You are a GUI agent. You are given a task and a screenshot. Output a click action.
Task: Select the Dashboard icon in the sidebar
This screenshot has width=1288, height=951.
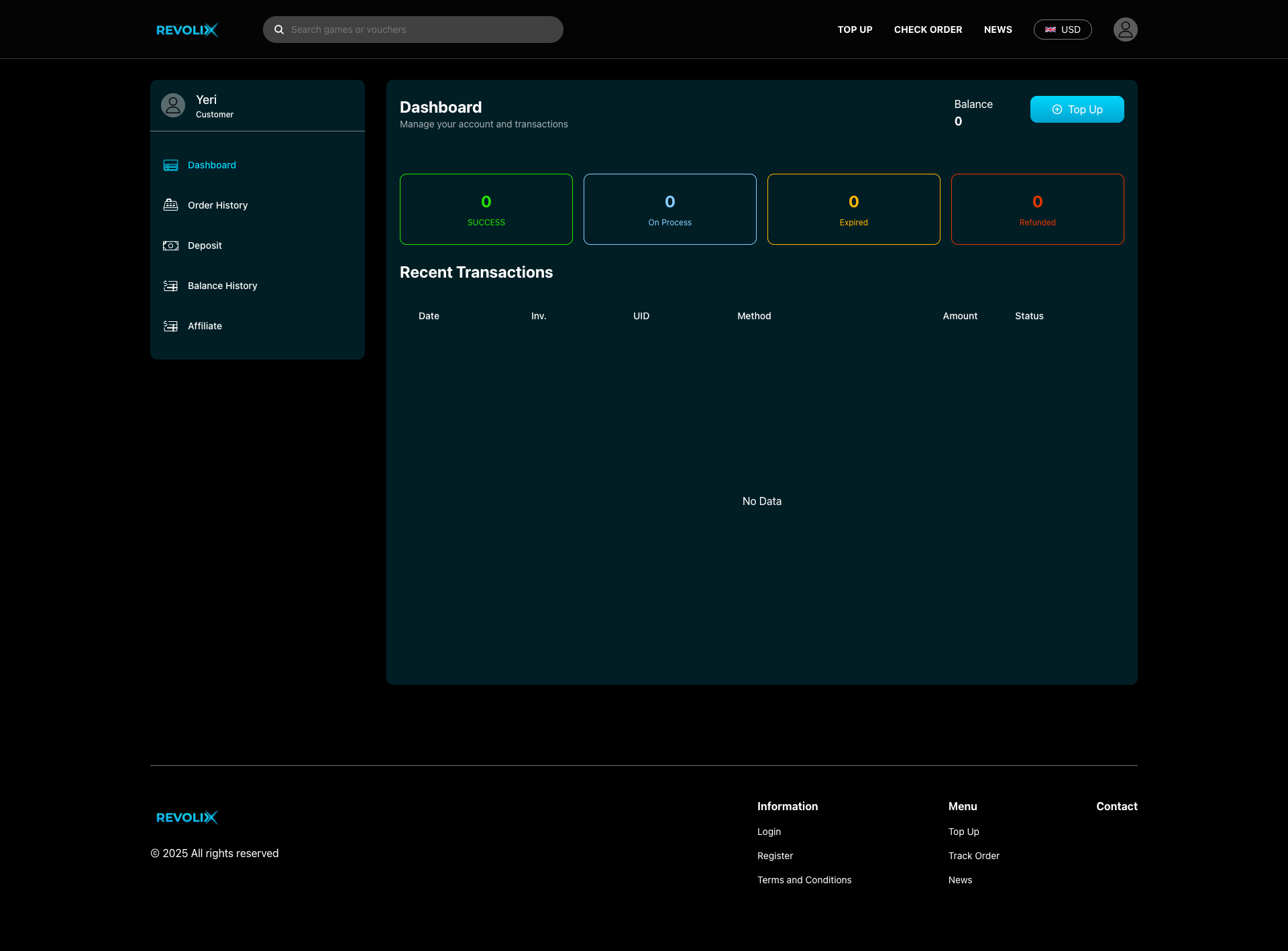click(170, 165)
